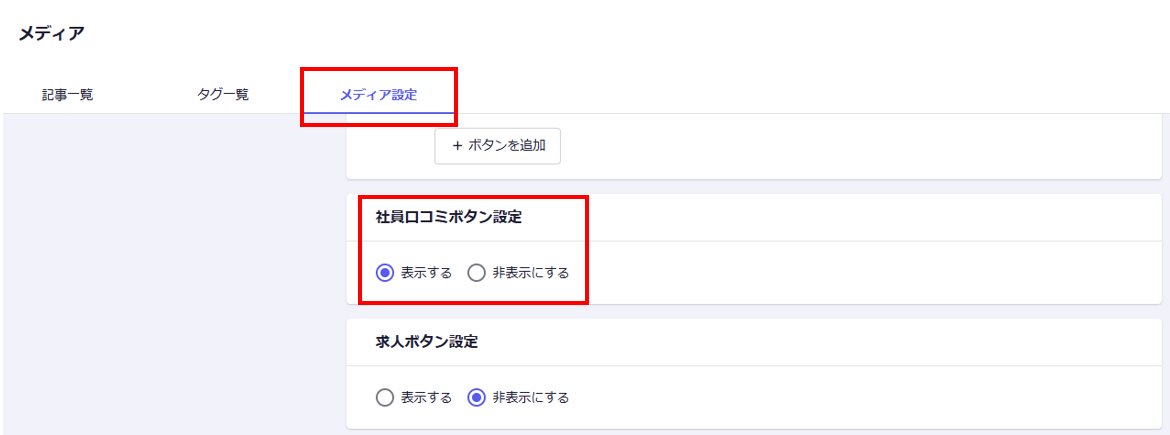Open the 記事一覧 tab
This screenshot has height=435, width=1170.
click(x=68, y=95)
